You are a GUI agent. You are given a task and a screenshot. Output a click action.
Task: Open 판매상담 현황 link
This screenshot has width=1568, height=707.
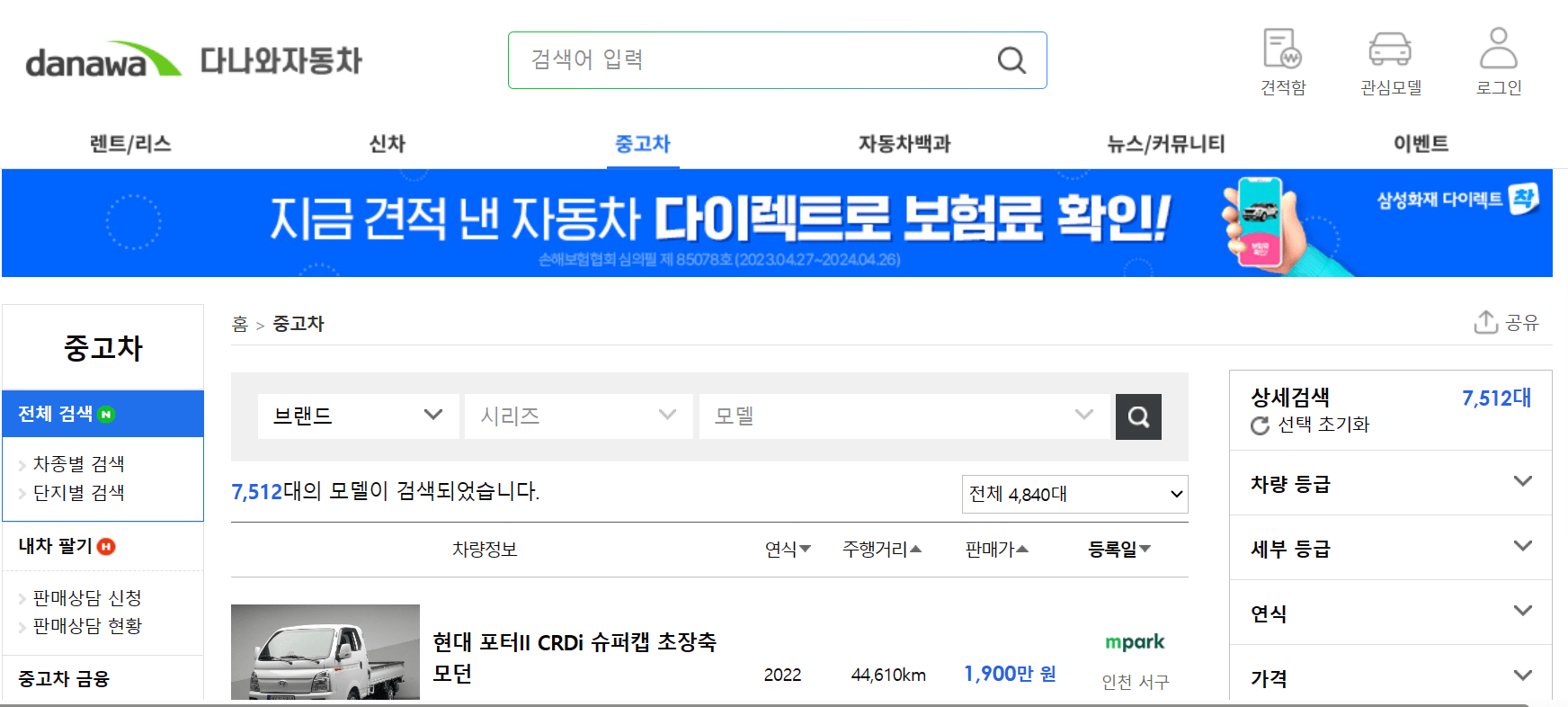pos(87,626)
